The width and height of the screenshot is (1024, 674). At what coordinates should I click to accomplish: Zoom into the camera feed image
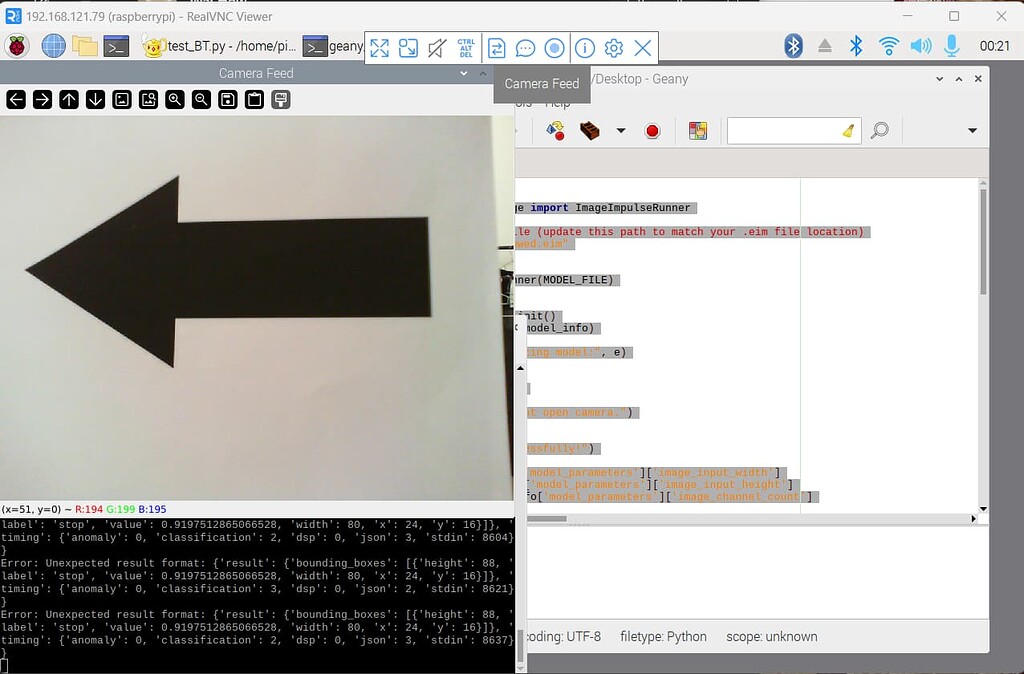coord(174,100)
